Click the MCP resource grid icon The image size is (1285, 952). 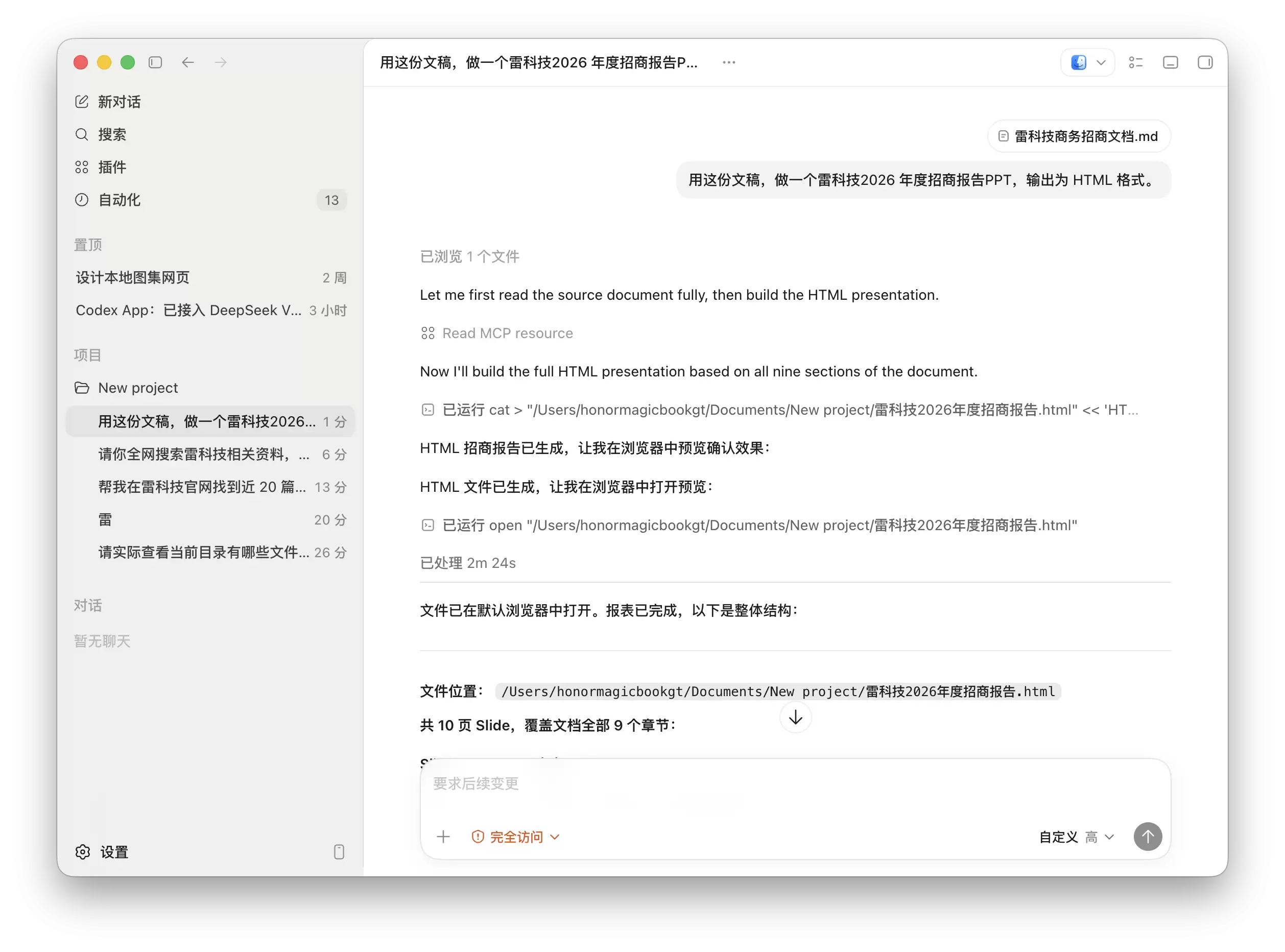tap(427, 334)
